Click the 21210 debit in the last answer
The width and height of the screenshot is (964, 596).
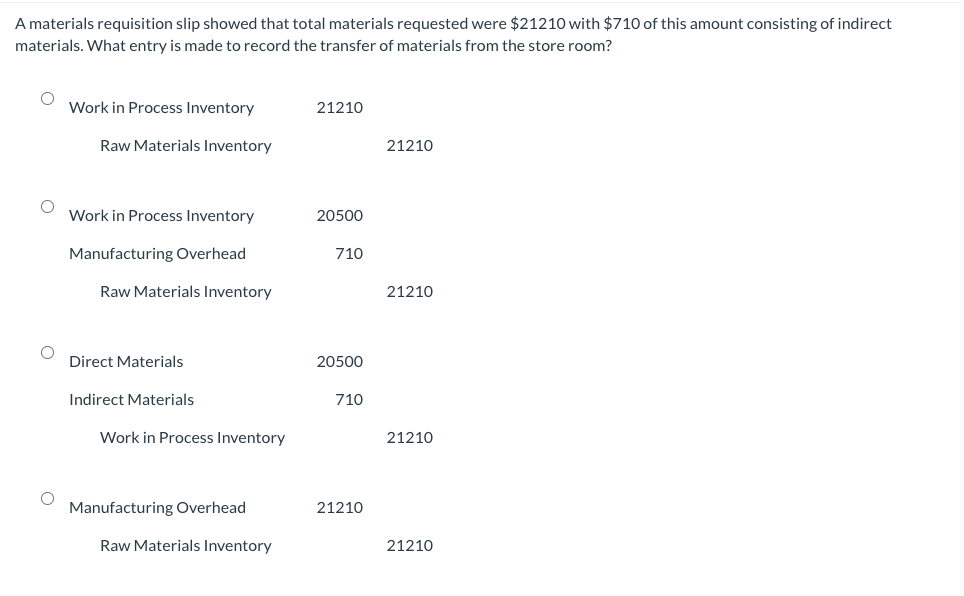pyautogui.click(x=339, y=507)
